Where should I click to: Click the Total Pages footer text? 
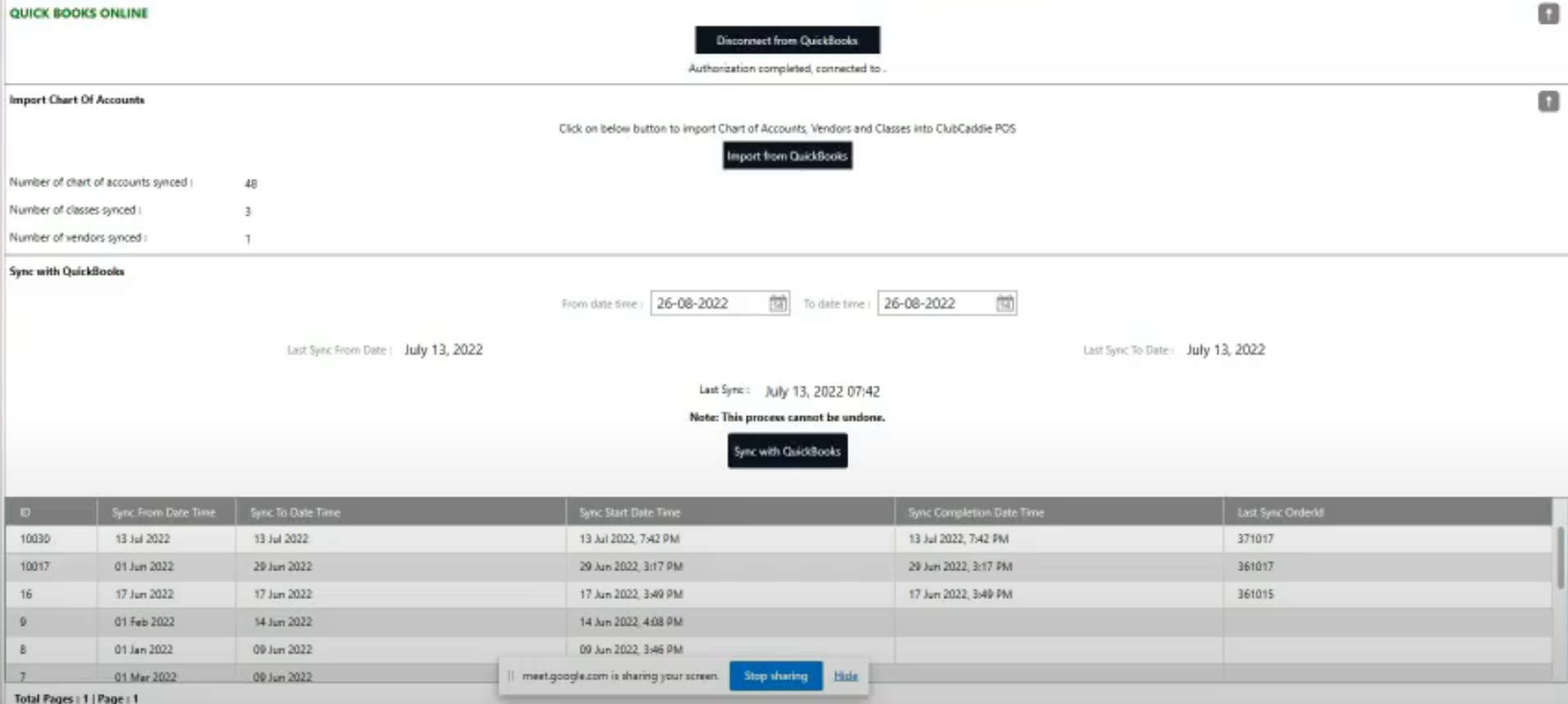(76, 698)
